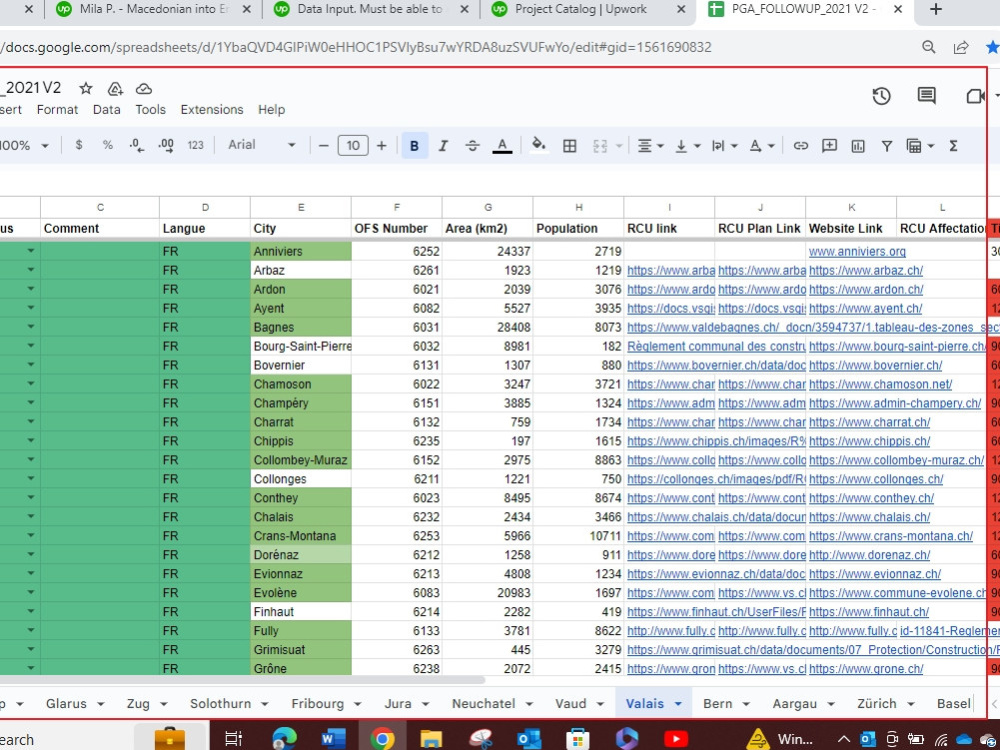
Task: Click browser zoom magnifier icon
Action: click(929, 47)
